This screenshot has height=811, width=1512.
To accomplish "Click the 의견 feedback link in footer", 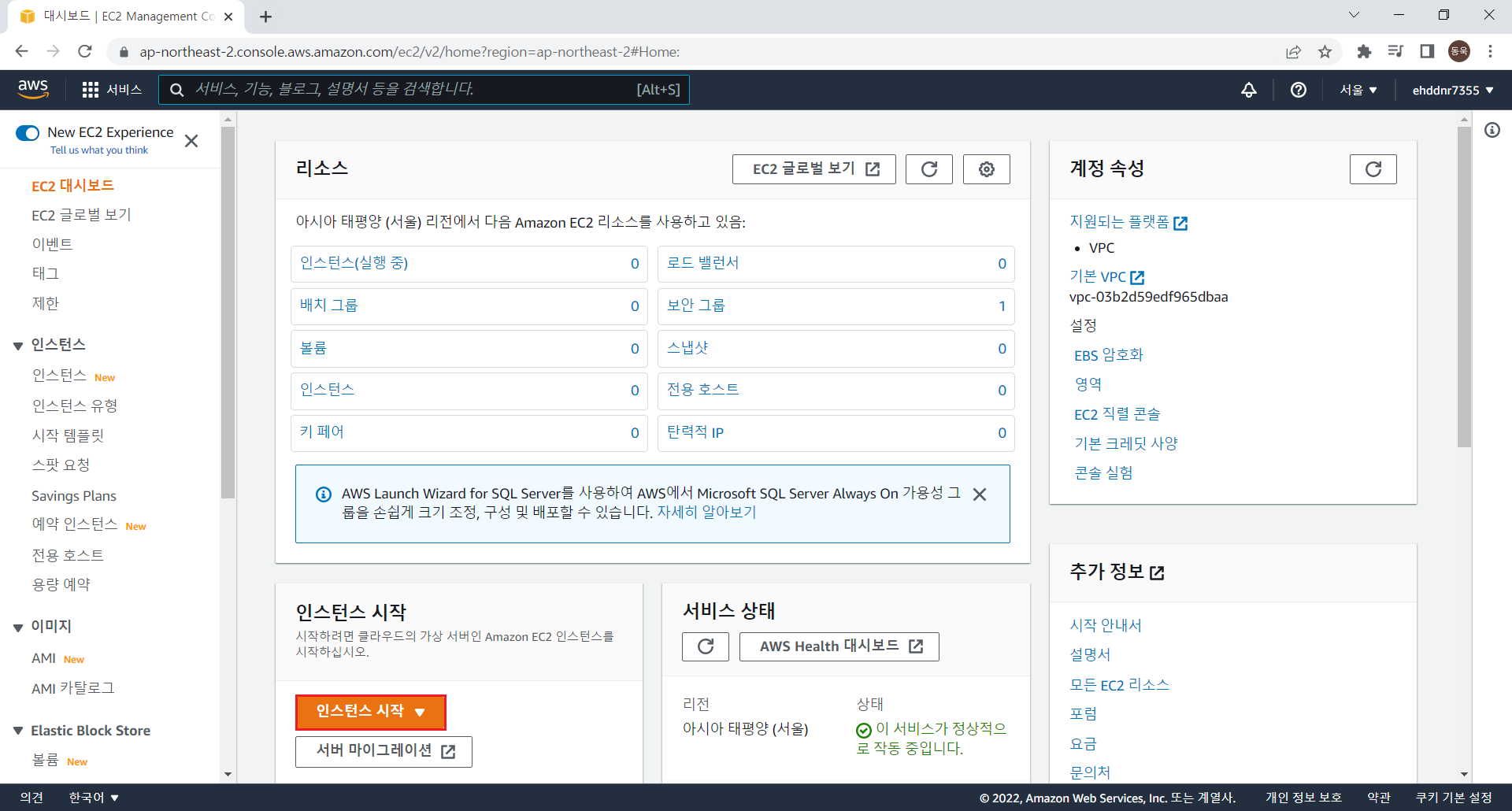I will [31, 798].
